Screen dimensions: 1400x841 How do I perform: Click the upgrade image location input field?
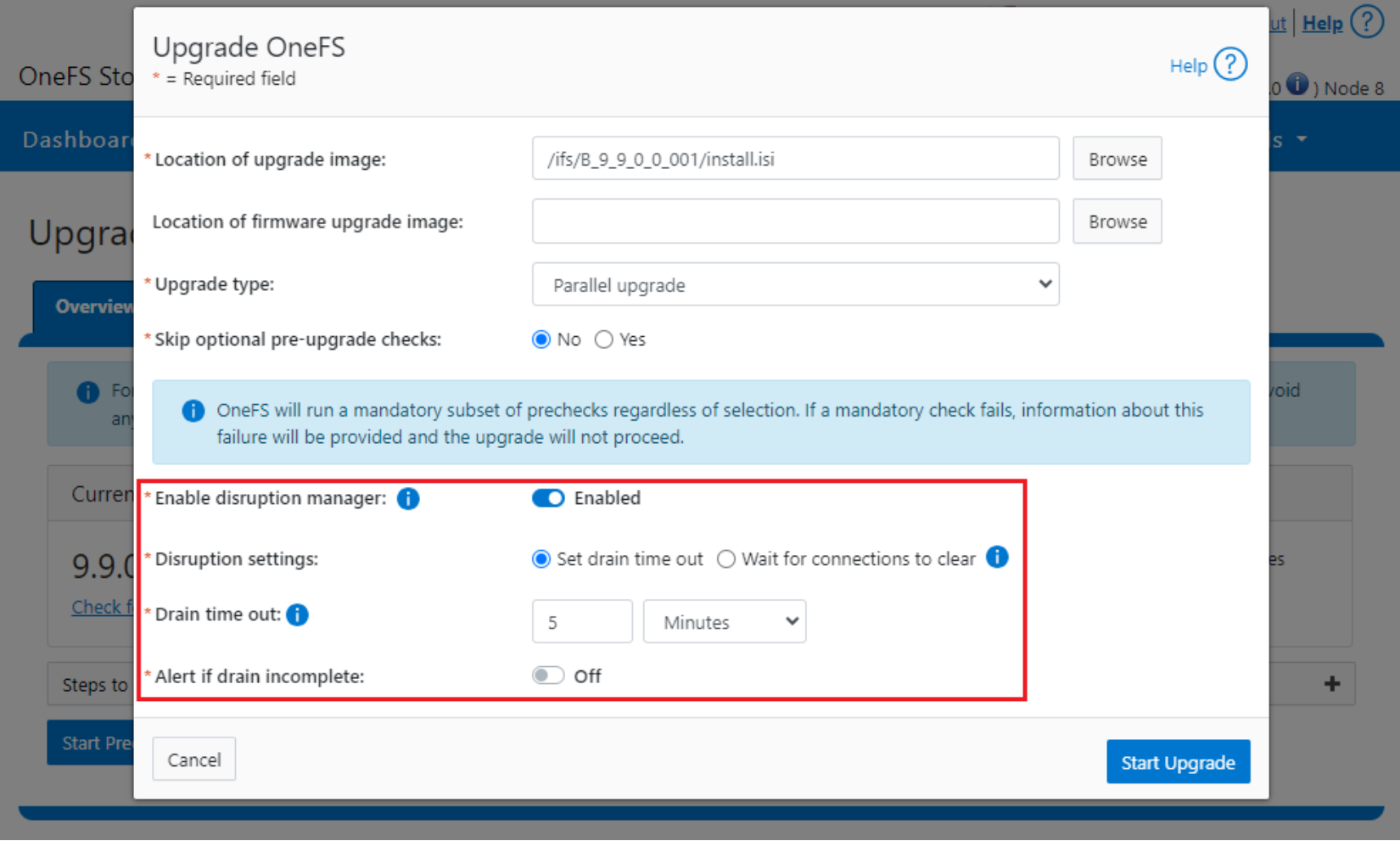(x=796, y=159)
